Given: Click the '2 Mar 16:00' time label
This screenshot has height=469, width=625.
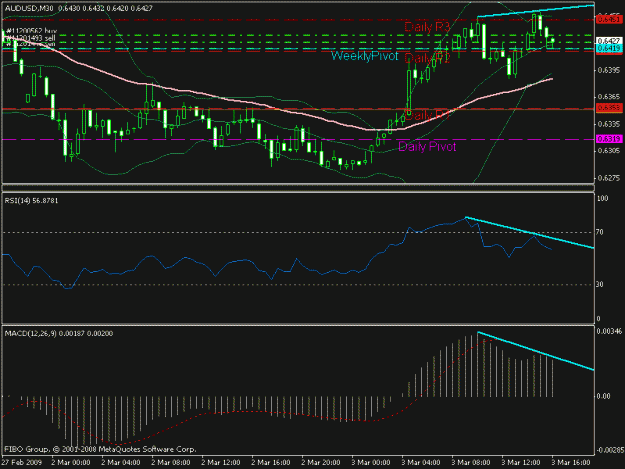Looking at the screenshot, I should 271,462.
